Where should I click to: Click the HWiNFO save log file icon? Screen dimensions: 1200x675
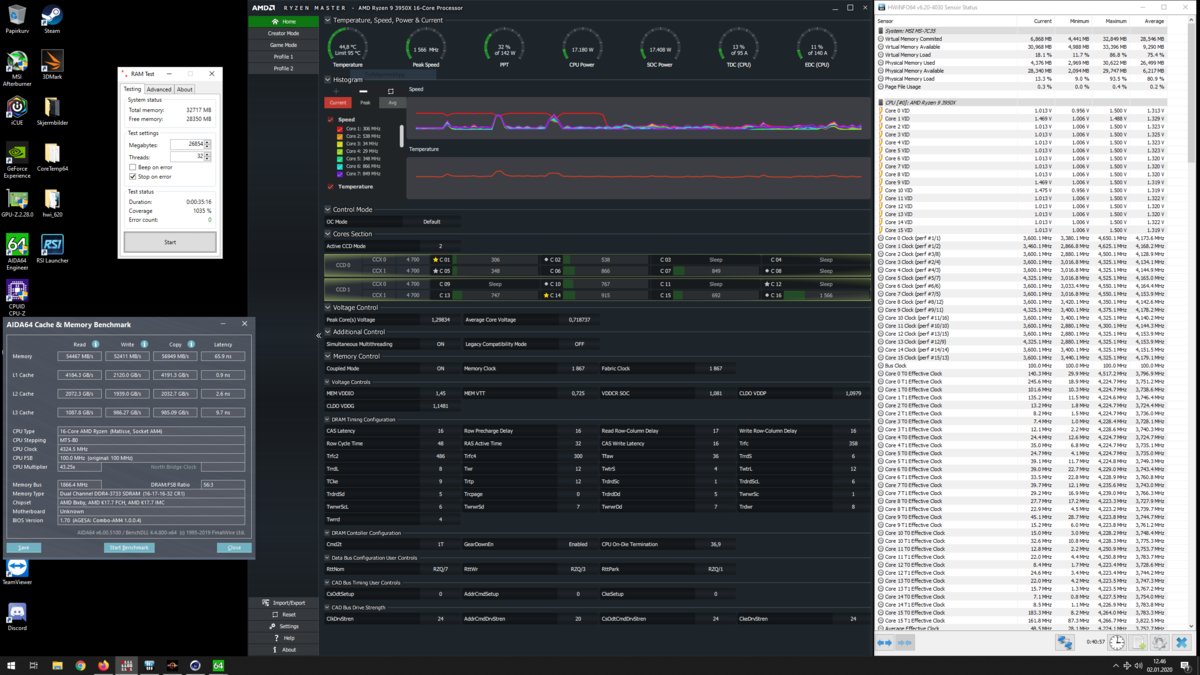tap(1139, 643)
